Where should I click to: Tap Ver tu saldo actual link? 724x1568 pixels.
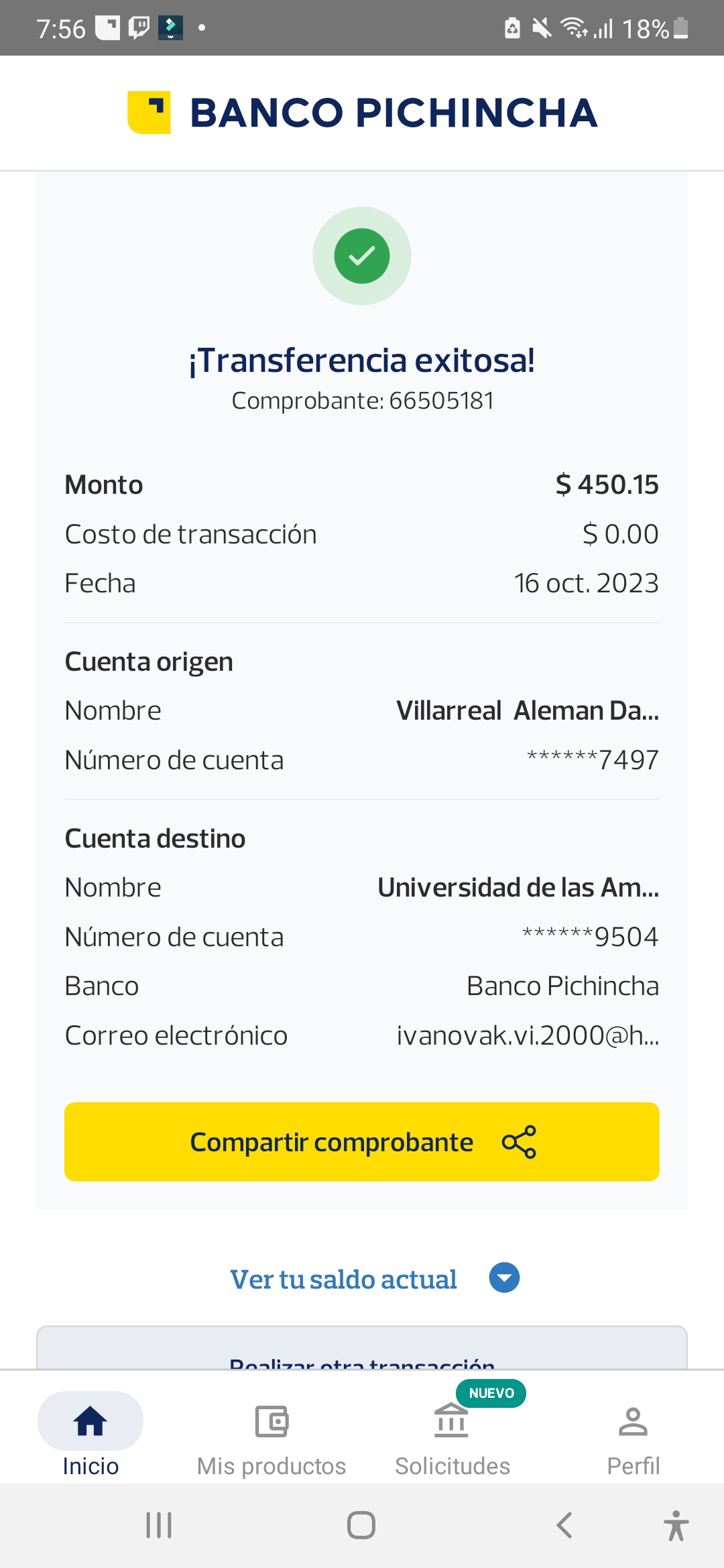point(343,1279)
